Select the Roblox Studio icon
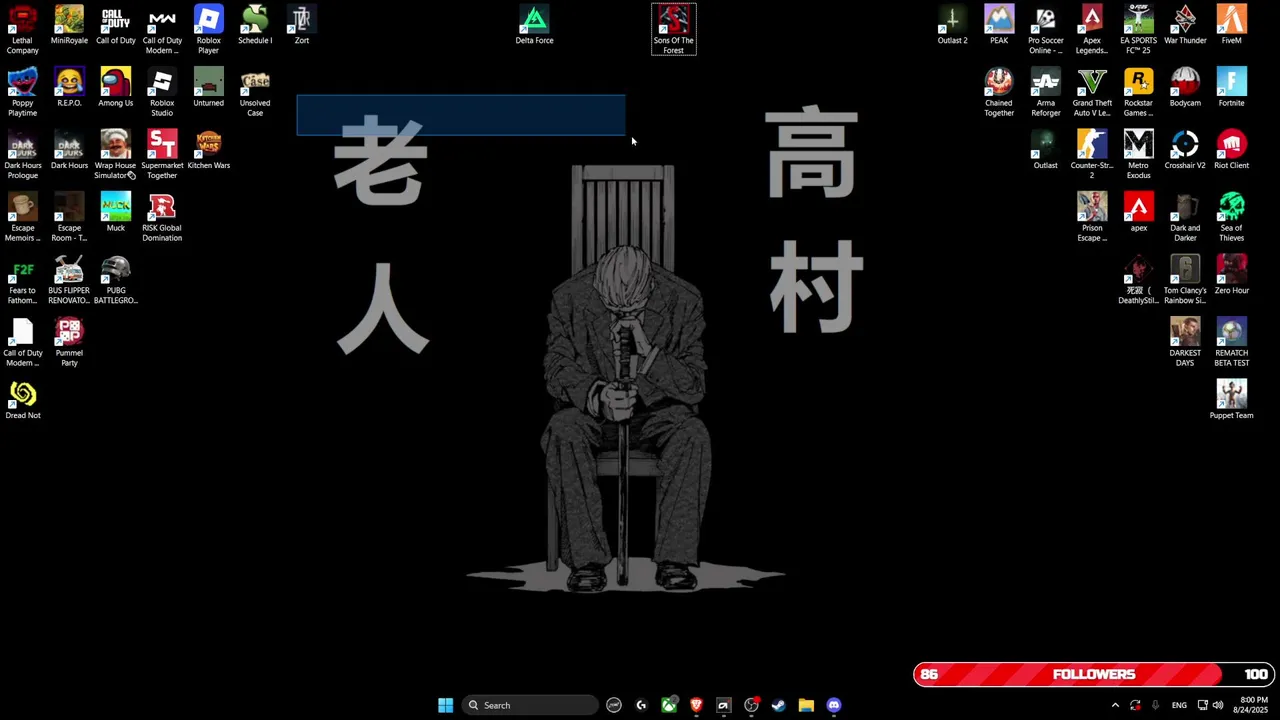The width and height of the screenshot is (1280, 720). (x=162, y=92)
